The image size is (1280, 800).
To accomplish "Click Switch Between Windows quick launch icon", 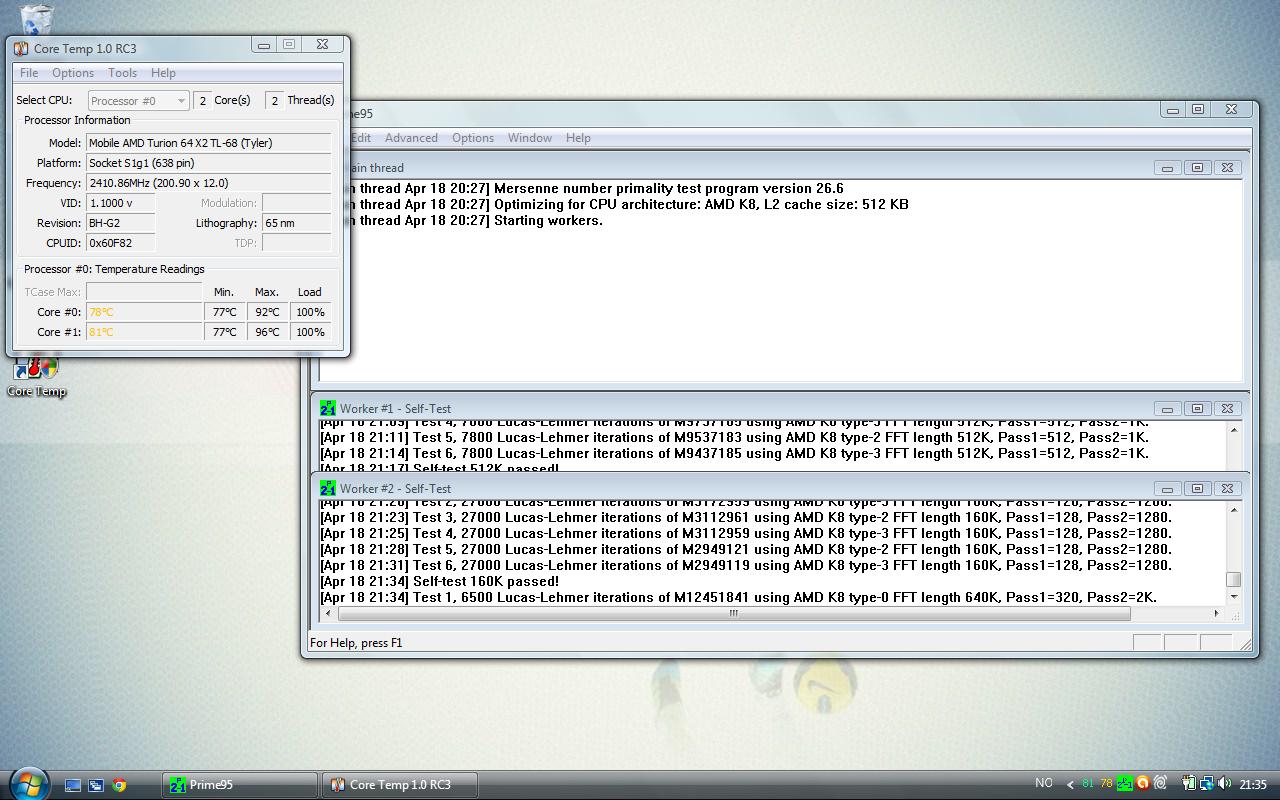I will point(96,785).
